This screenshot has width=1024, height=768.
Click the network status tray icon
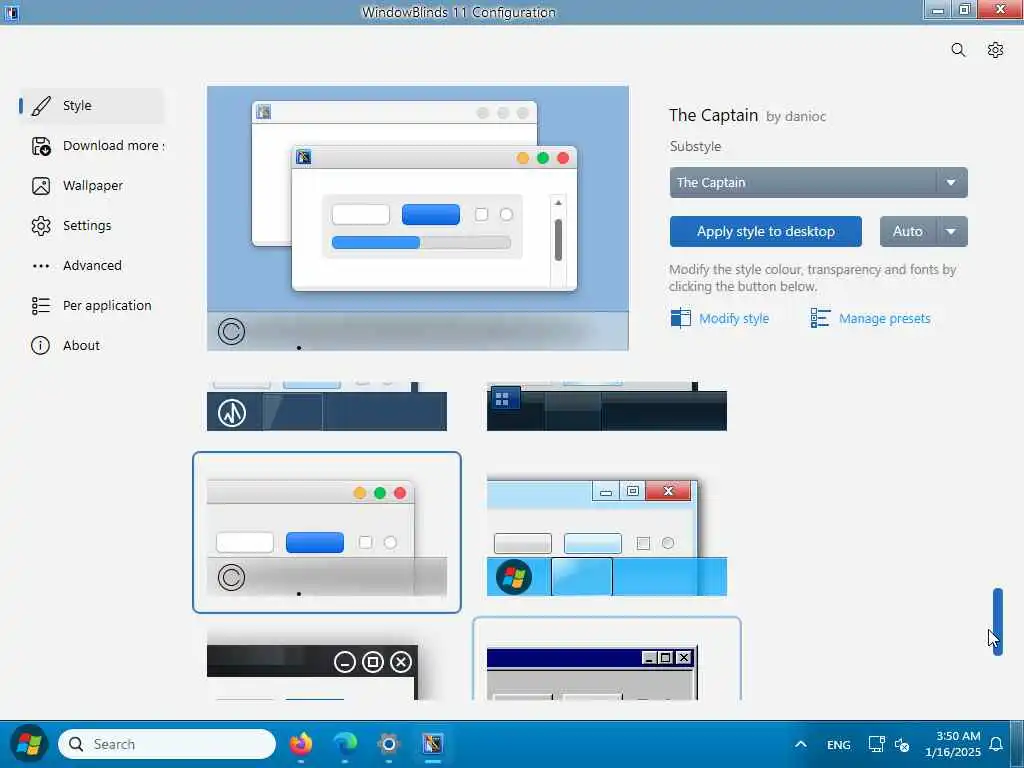876,744
